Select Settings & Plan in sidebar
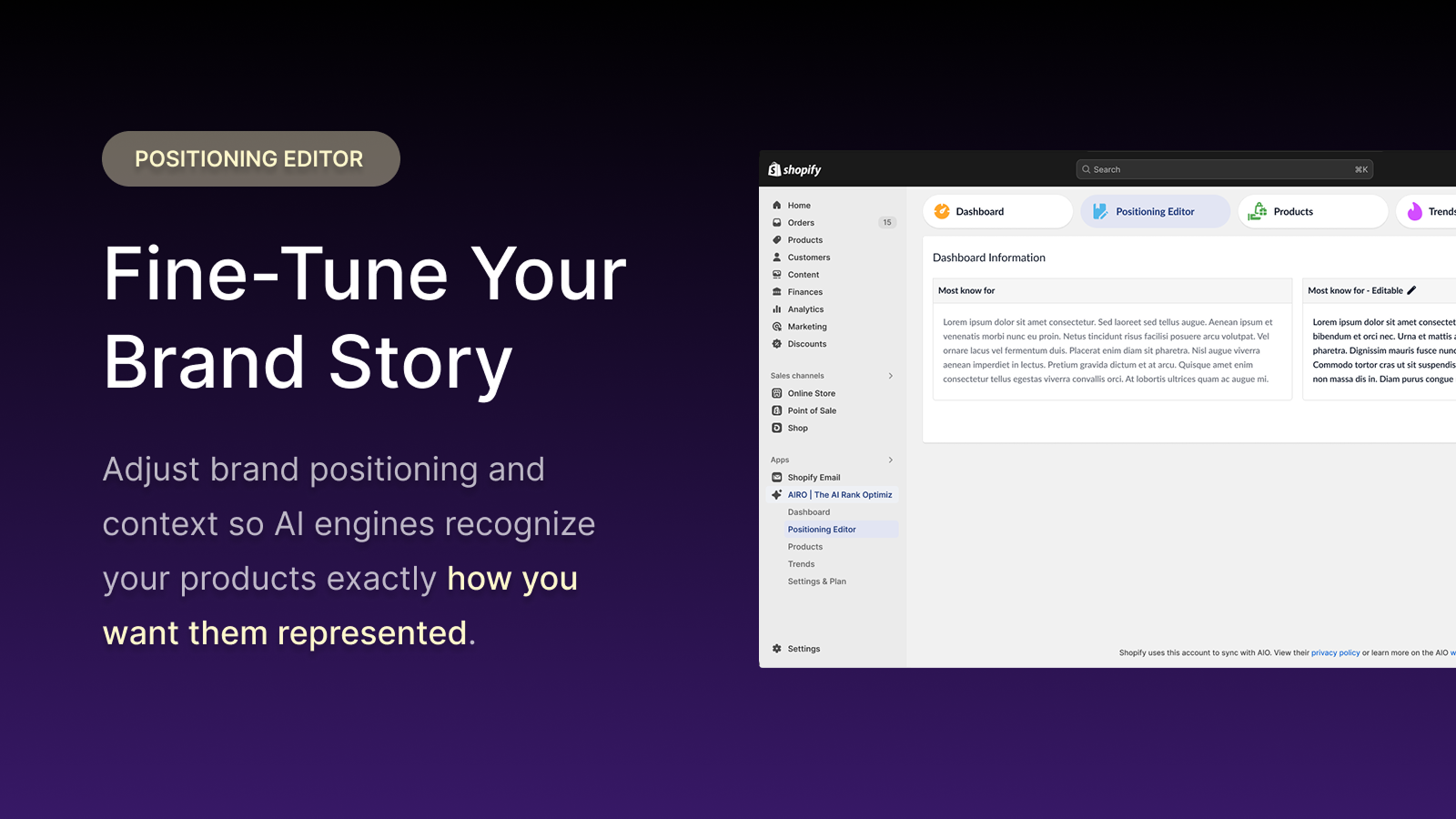Screen dimensions: 1456x819 coord(817,581)
